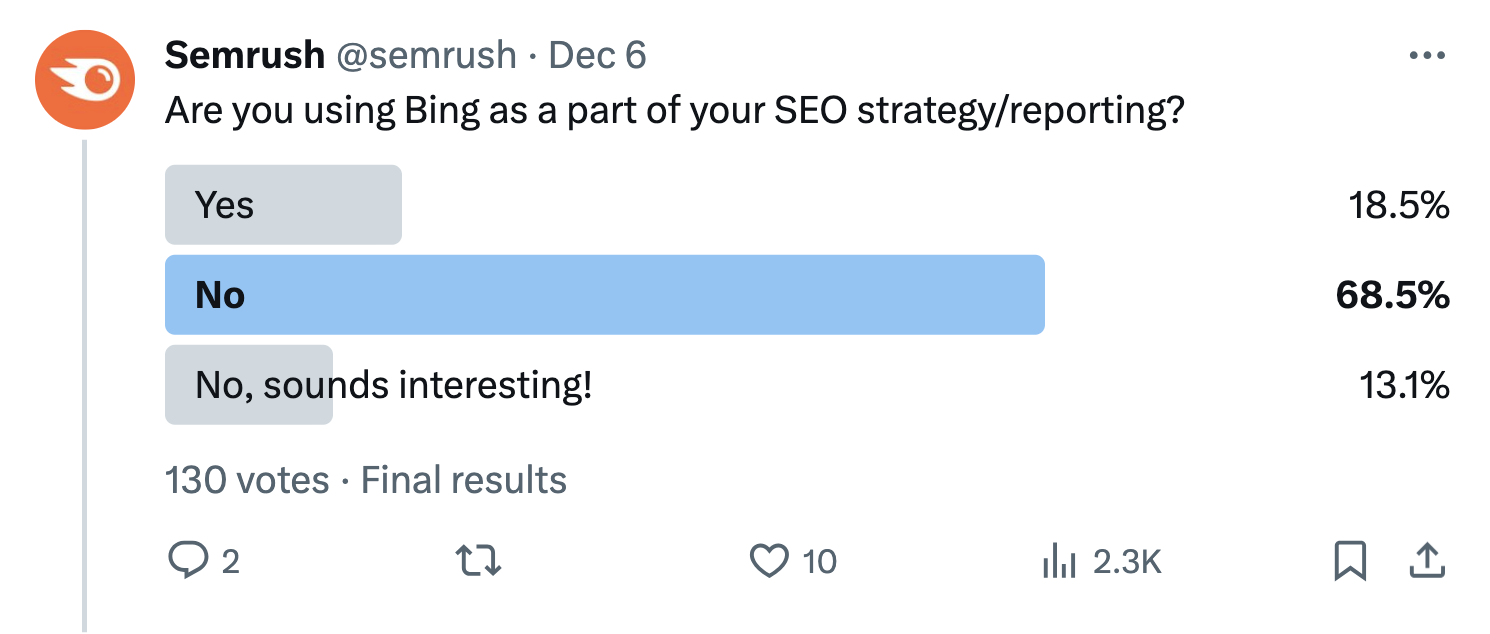This screenshot has height=634, width=1490.
Task: Open the more options menu on the tweet
Action: 1428,56
